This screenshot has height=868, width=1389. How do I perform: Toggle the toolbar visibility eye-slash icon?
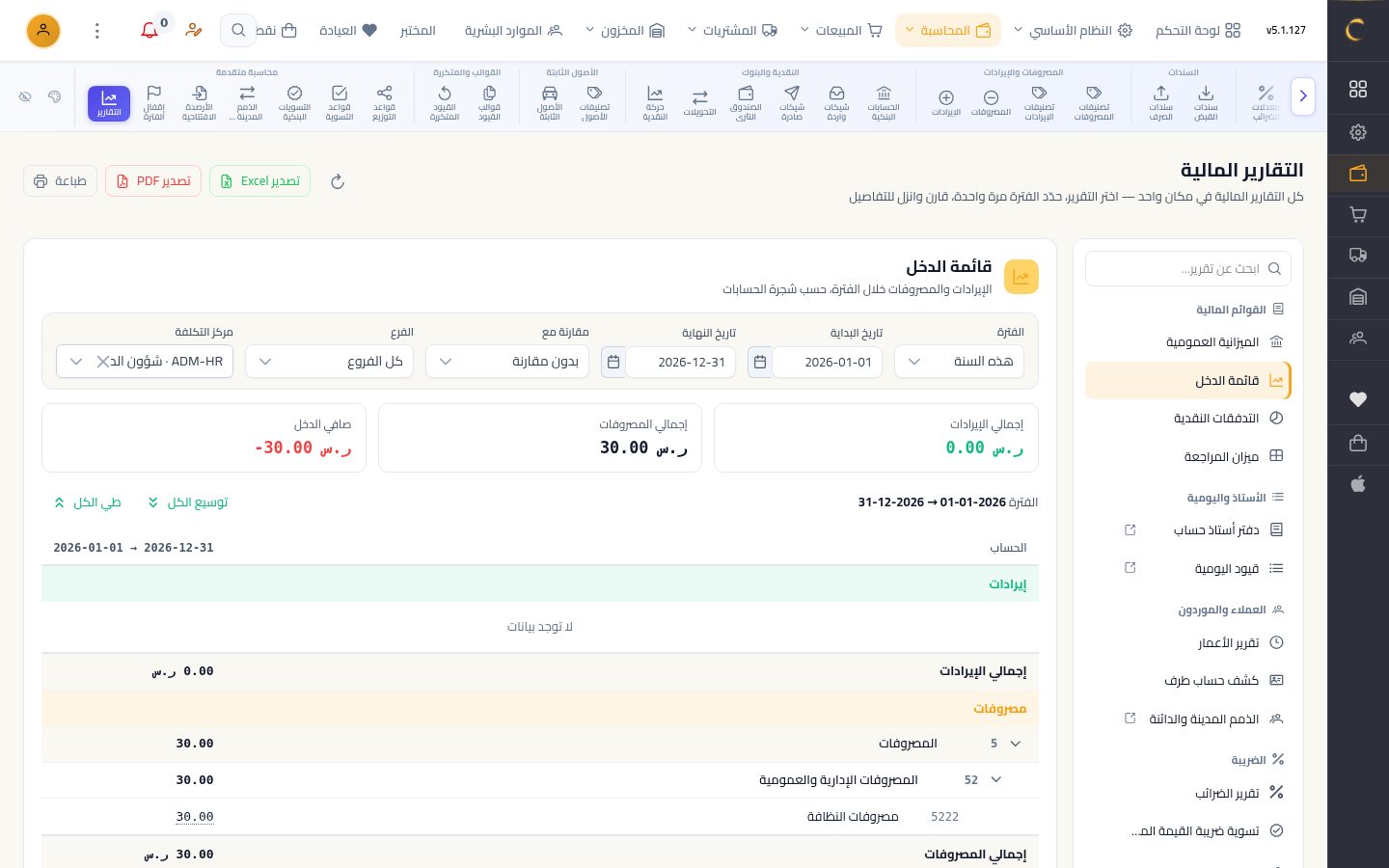pos(25,96)
